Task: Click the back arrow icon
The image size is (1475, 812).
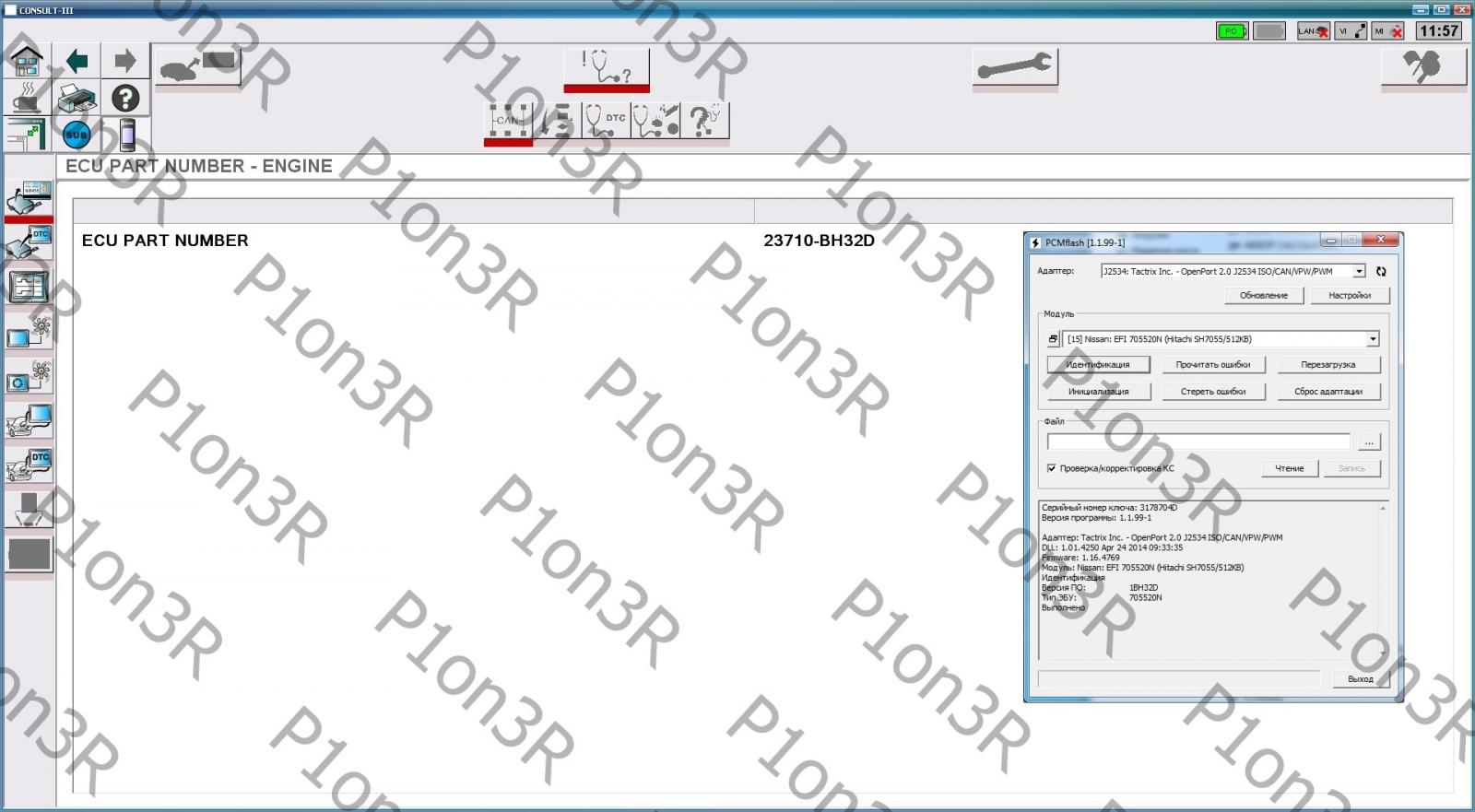Action: coord(77,62)
